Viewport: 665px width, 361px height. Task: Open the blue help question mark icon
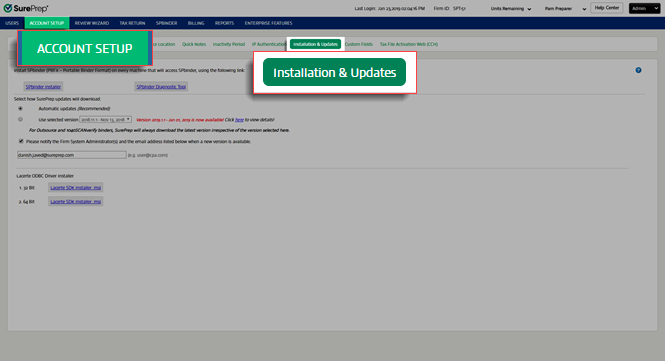[638, 70]
